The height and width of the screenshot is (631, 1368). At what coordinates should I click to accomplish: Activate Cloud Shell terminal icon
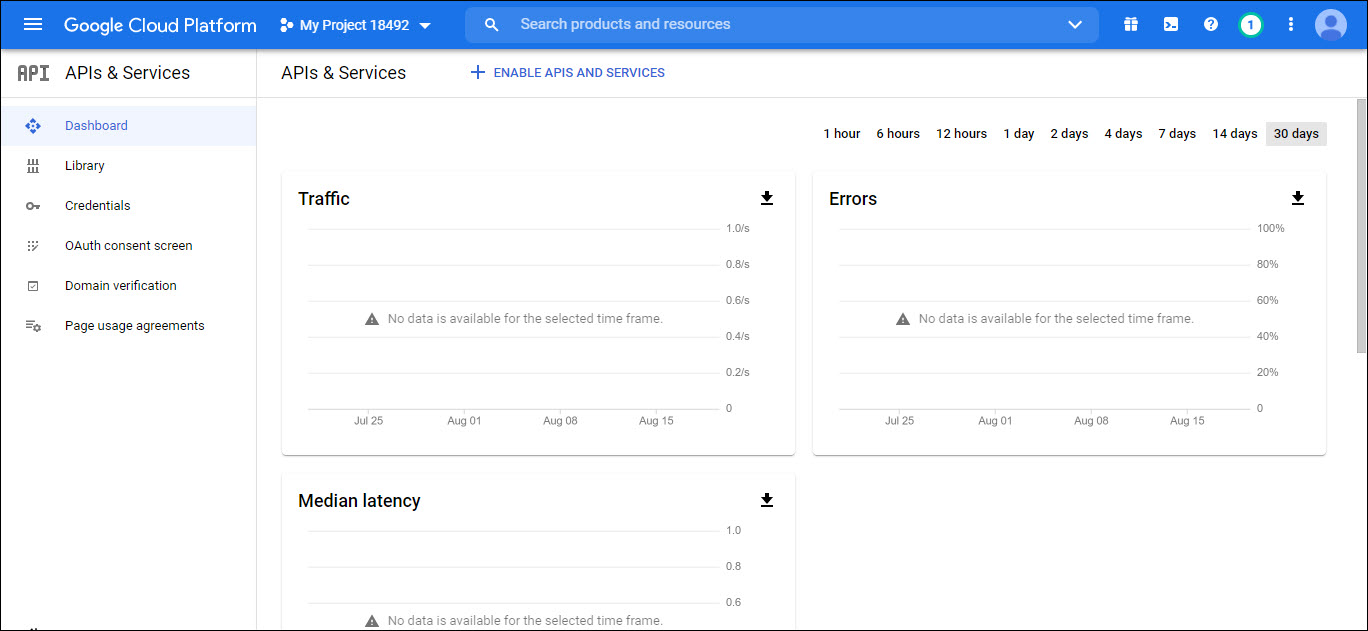(1170, 25)
